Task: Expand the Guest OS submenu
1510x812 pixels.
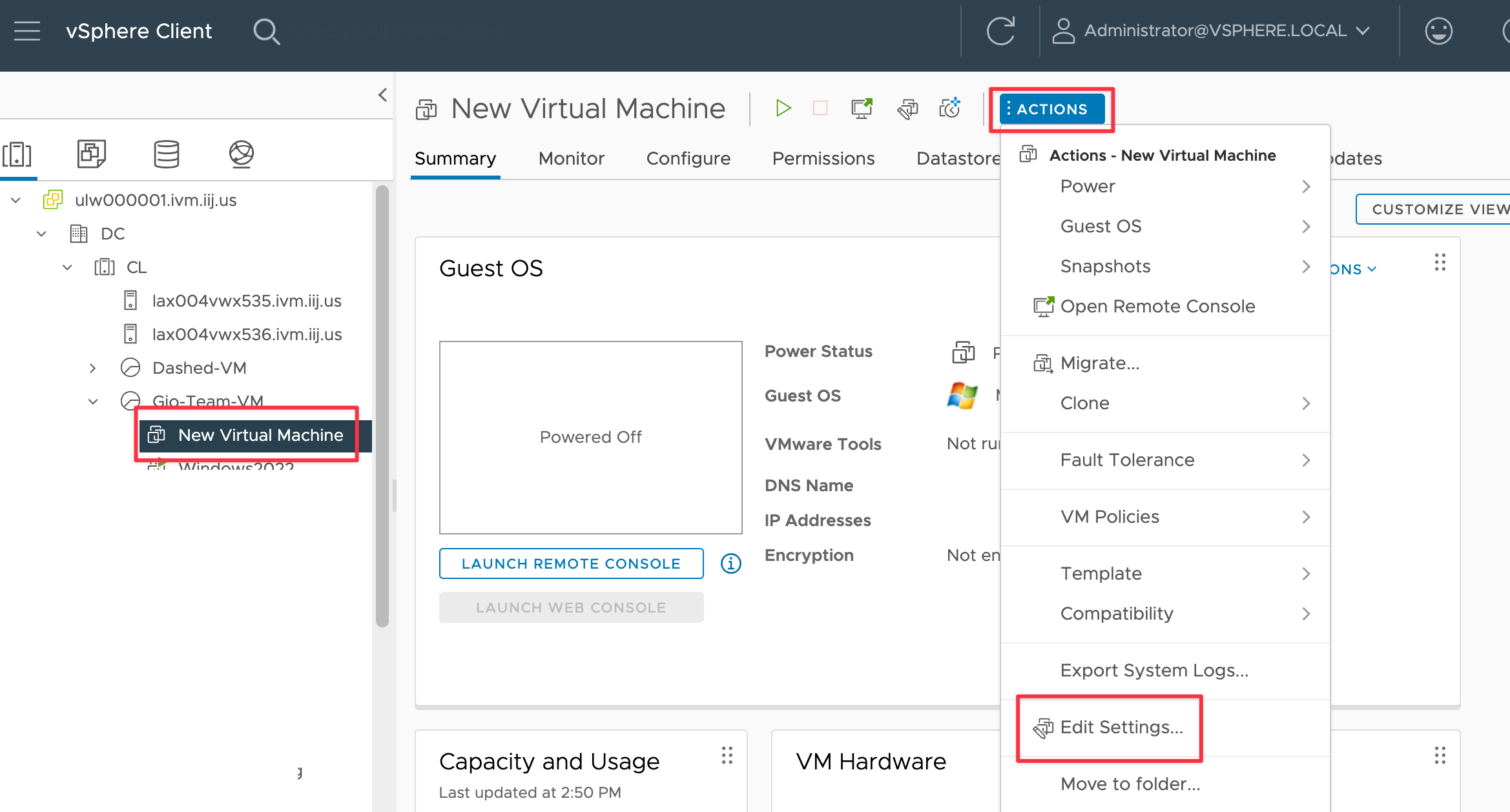Action: click(x=1165, y=227)
